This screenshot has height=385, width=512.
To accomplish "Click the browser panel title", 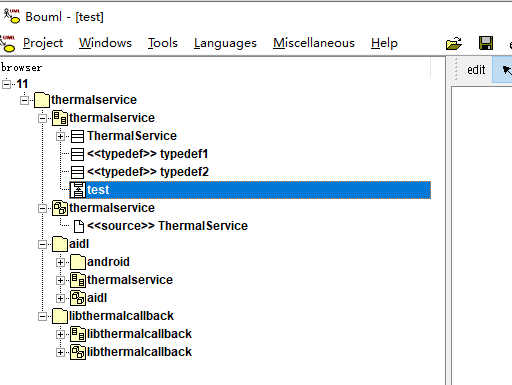I will (22, 68).
